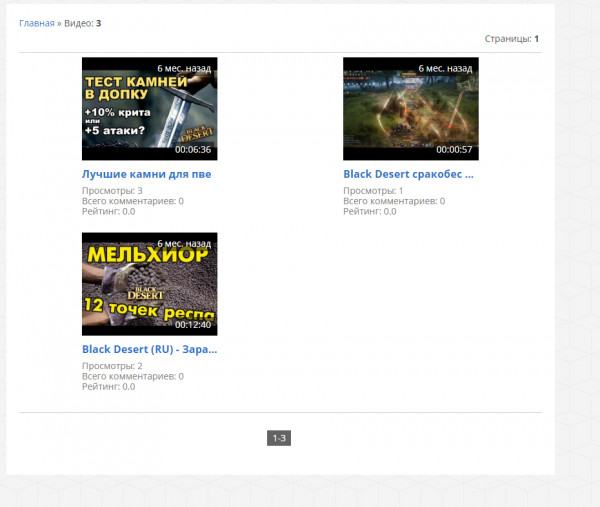Click the 00:00:57 duration label on thumbnail
Screen dimensions: 600x507
(x=454, y=150)
